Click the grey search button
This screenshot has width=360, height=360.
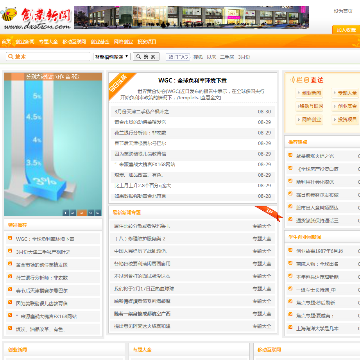[146, 57]
